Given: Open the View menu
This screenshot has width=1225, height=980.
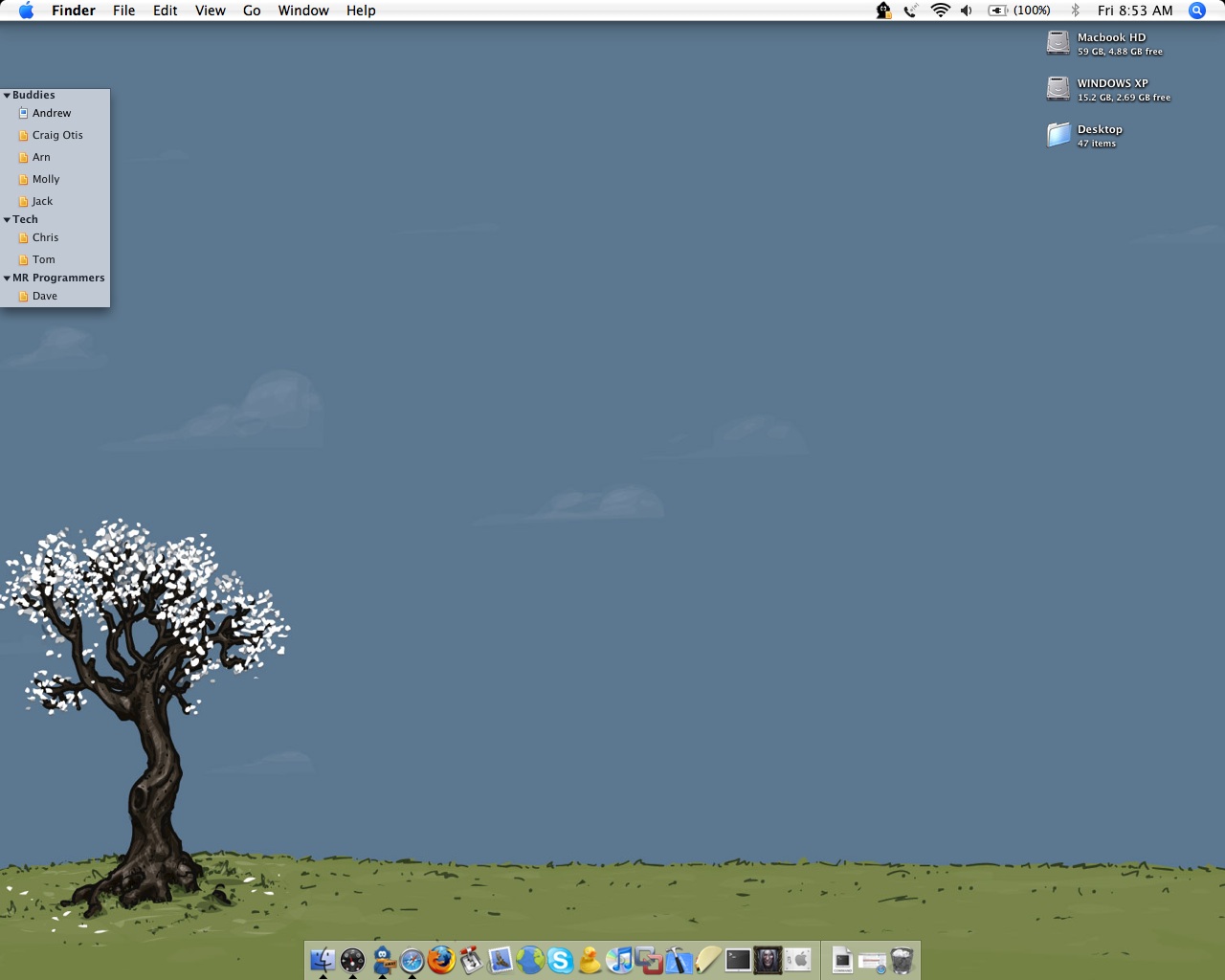Looking at the screenshot, I should pyautogui.click(x=211, y=11).
